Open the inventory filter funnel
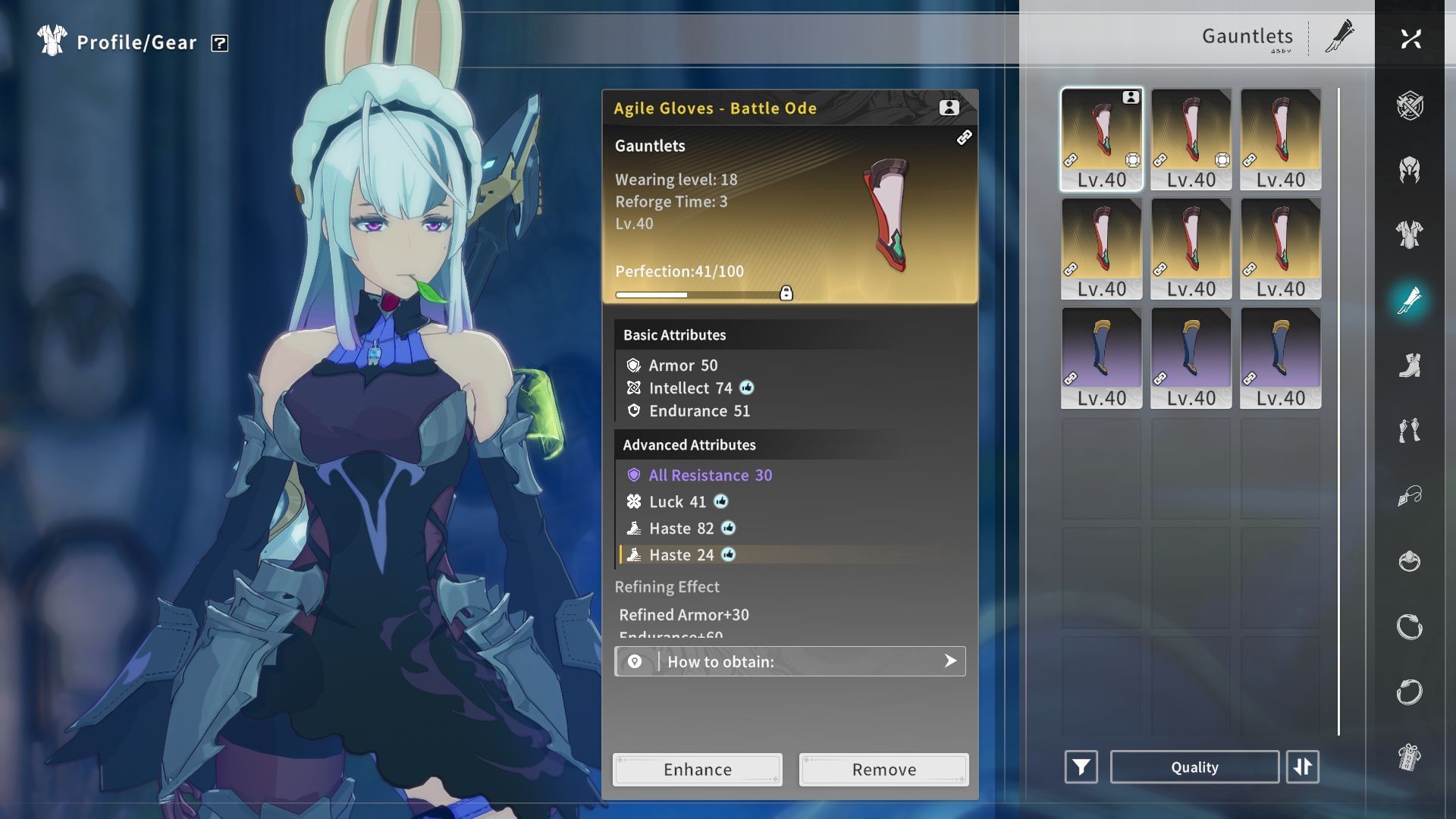Screen dimensions: 1456x819 1081,767
